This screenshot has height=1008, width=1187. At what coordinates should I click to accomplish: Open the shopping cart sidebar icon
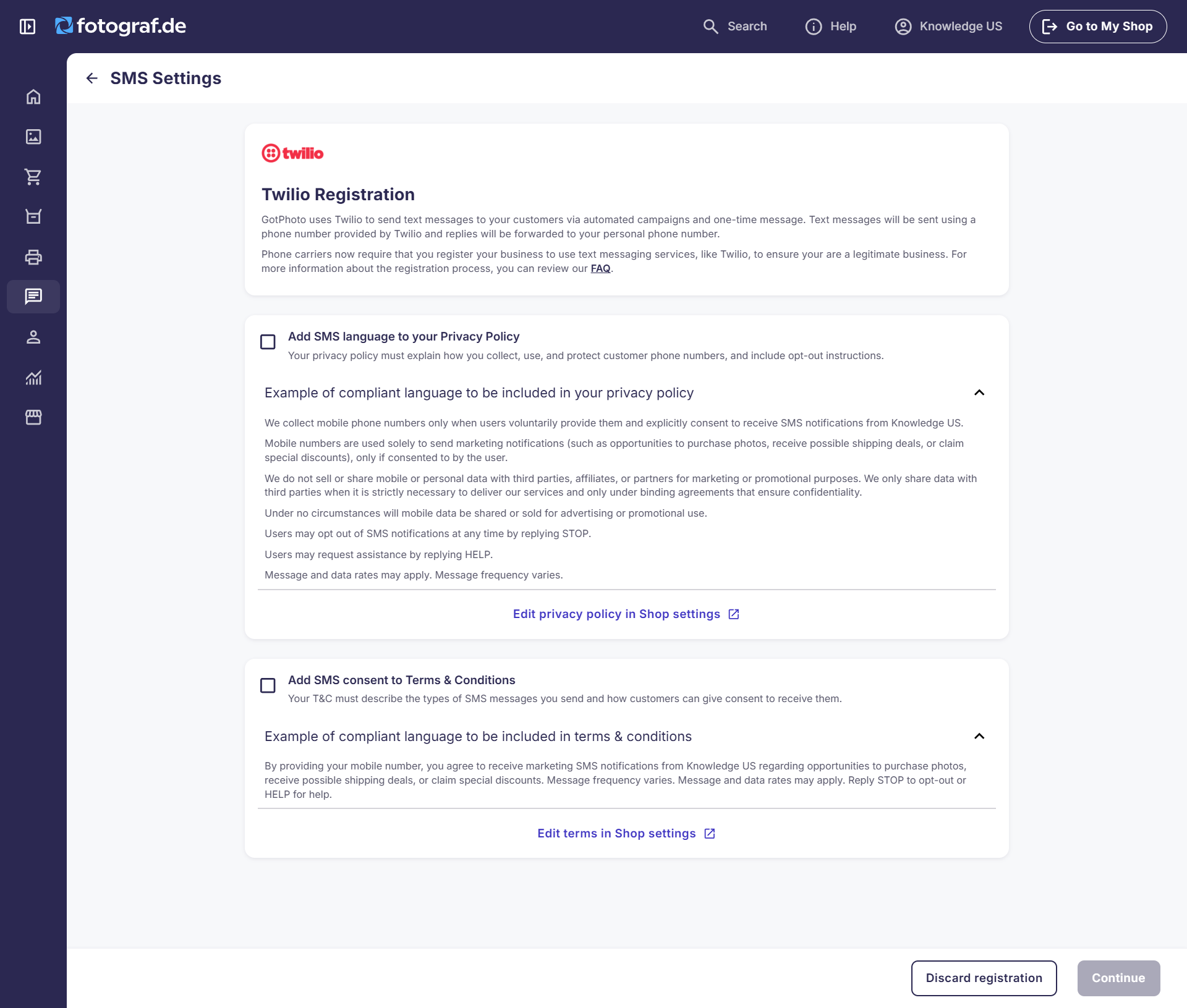(33, 177)
